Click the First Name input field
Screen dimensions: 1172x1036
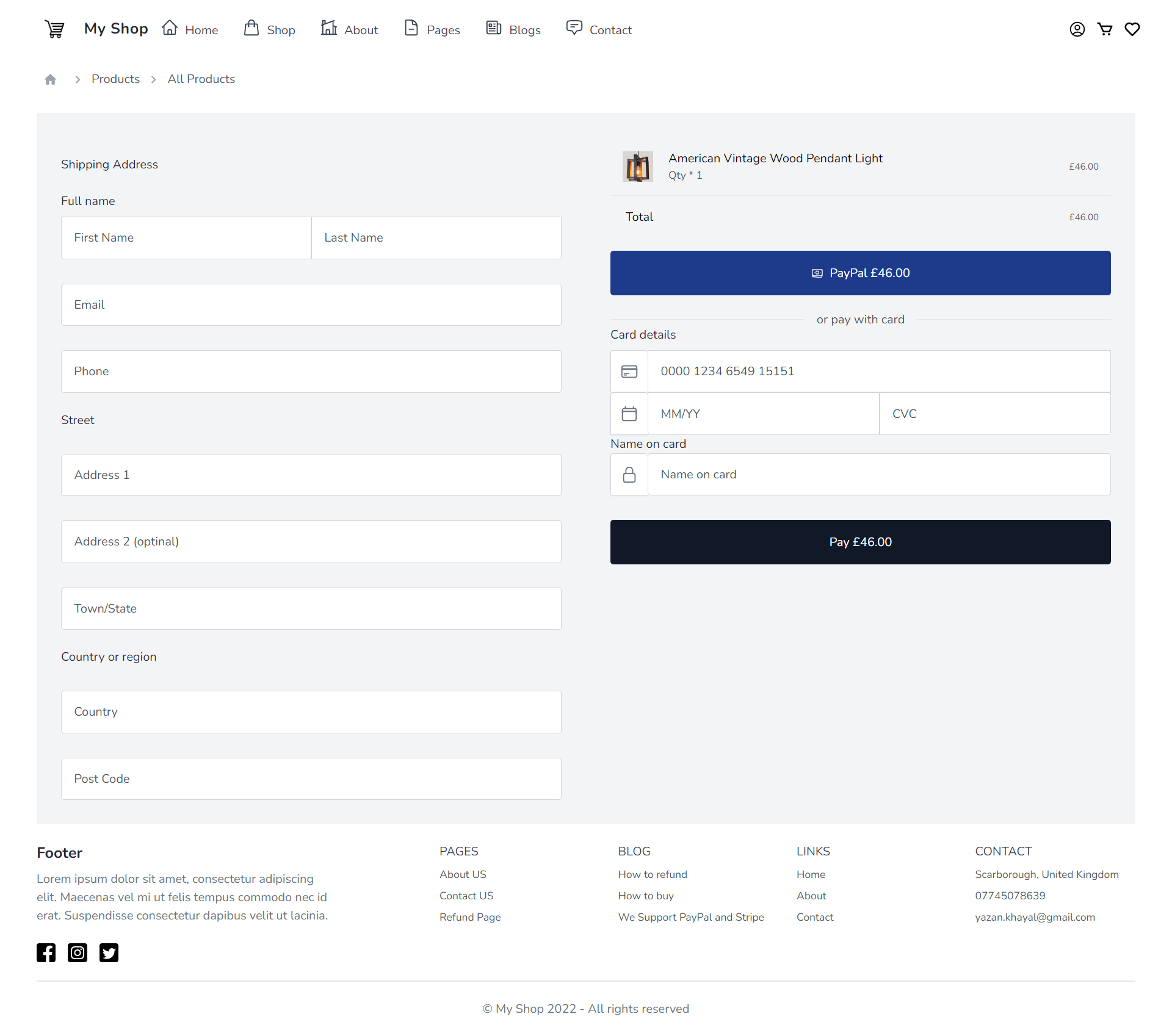pos(186,238)
